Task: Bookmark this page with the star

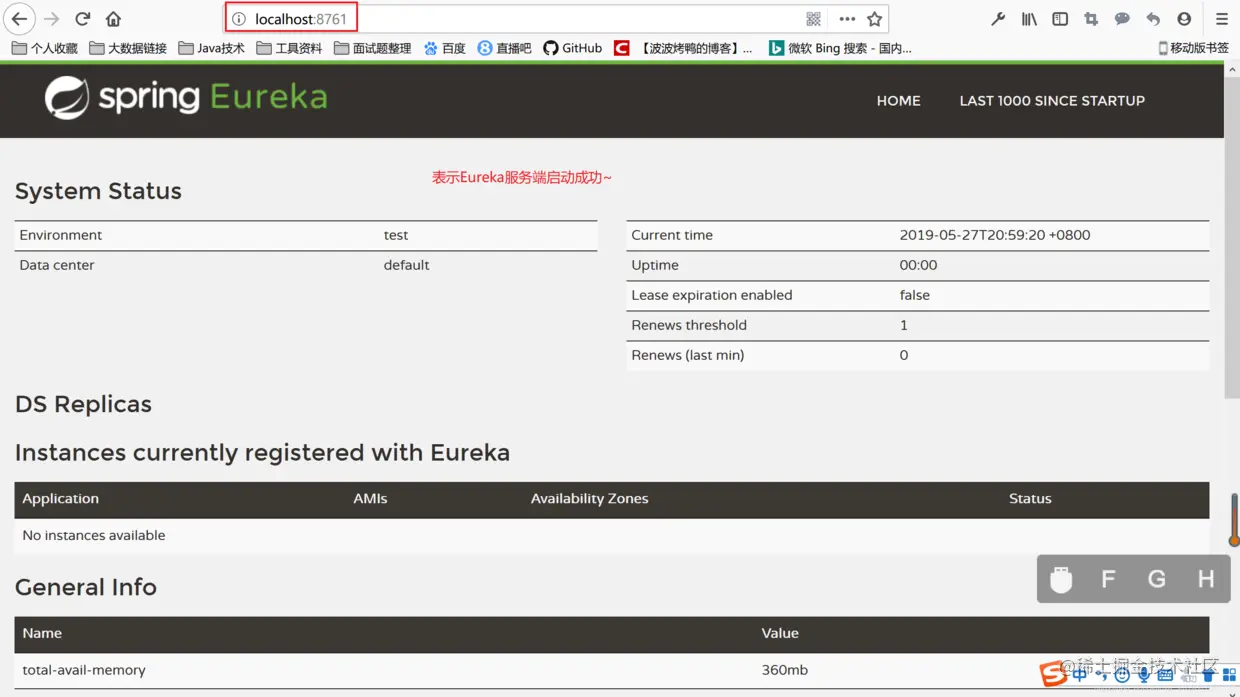Action: click(x=875, y=19)
